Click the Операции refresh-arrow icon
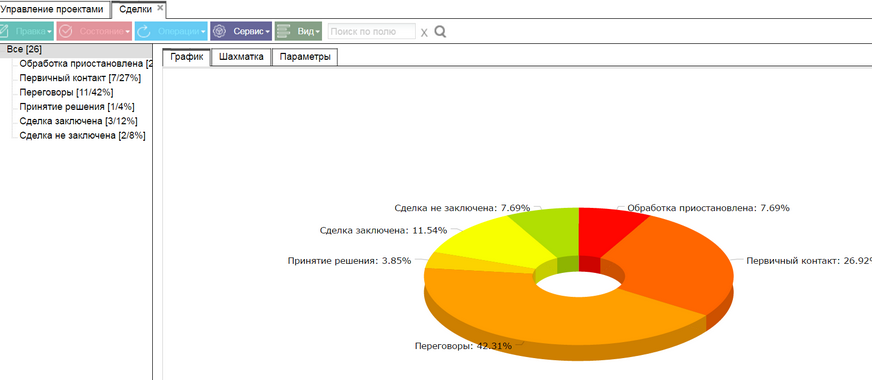The width and height of the screenshot is (872, 380). click(144, 31)
